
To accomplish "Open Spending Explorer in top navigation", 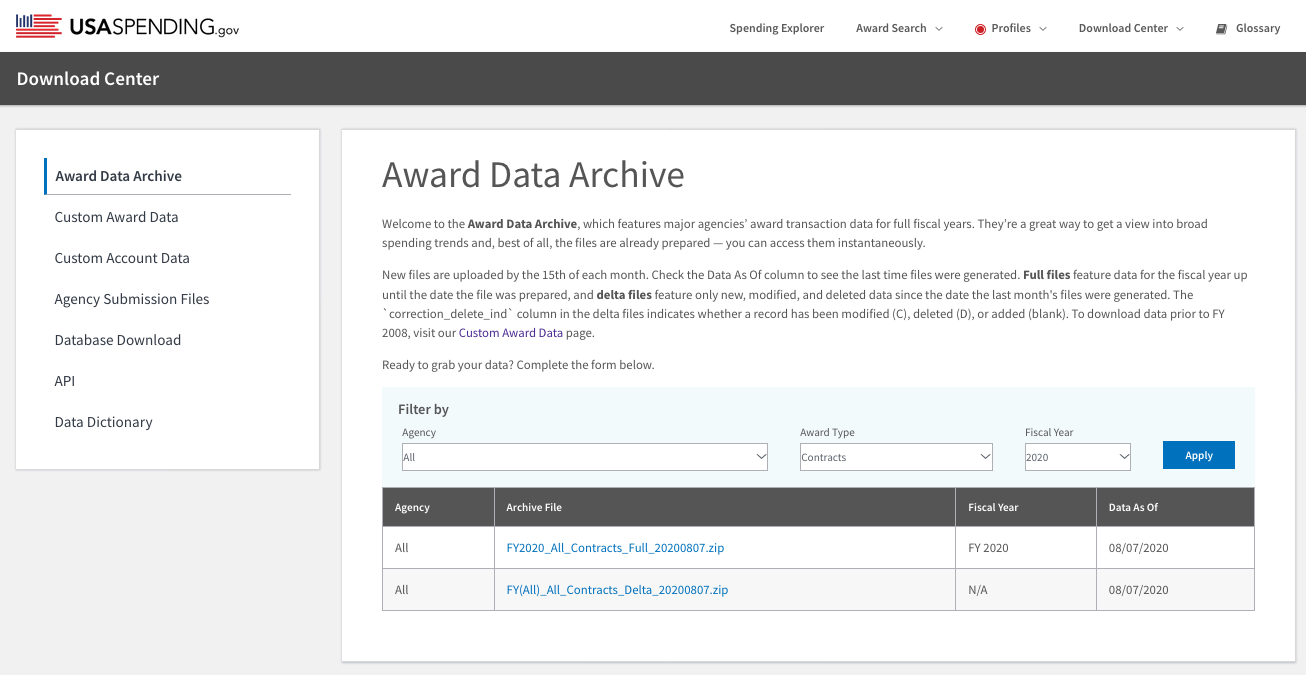I will (x=777, y=28).
